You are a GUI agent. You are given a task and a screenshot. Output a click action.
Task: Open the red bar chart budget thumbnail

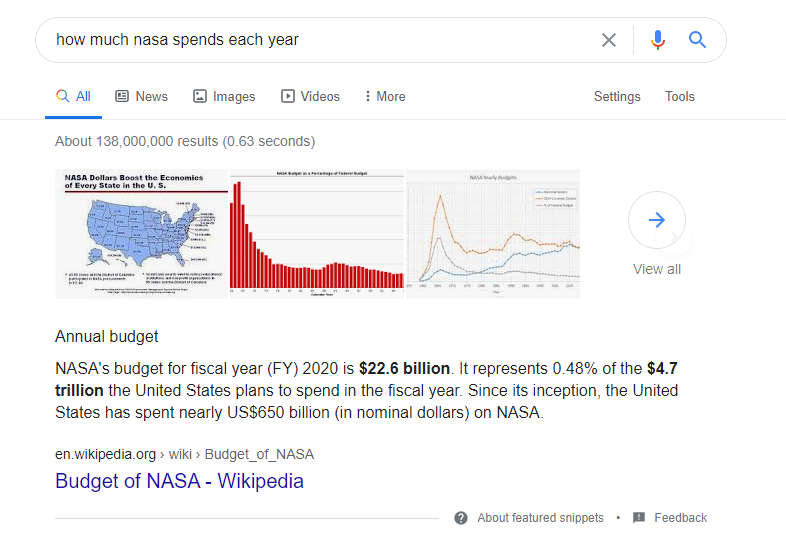coord(317,234)
